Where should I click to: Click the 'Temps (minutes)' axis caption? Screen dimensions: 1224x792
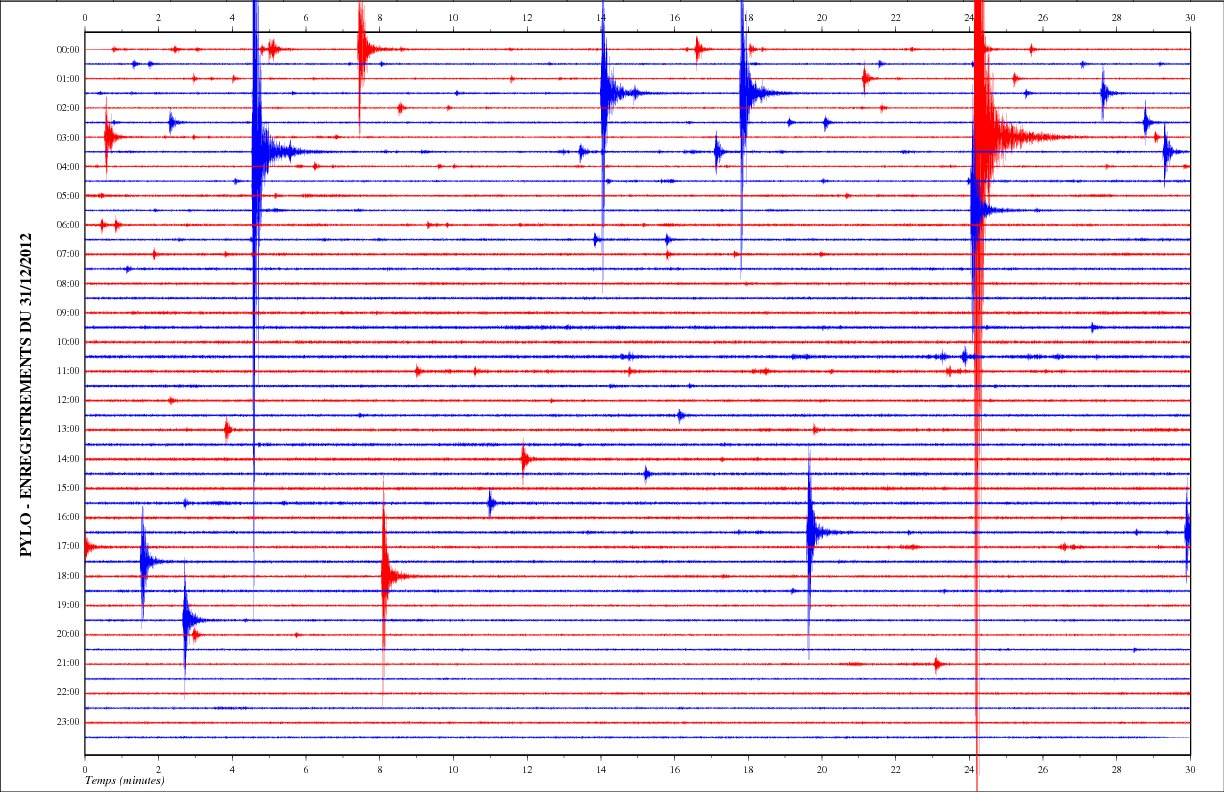click(125, 779)
